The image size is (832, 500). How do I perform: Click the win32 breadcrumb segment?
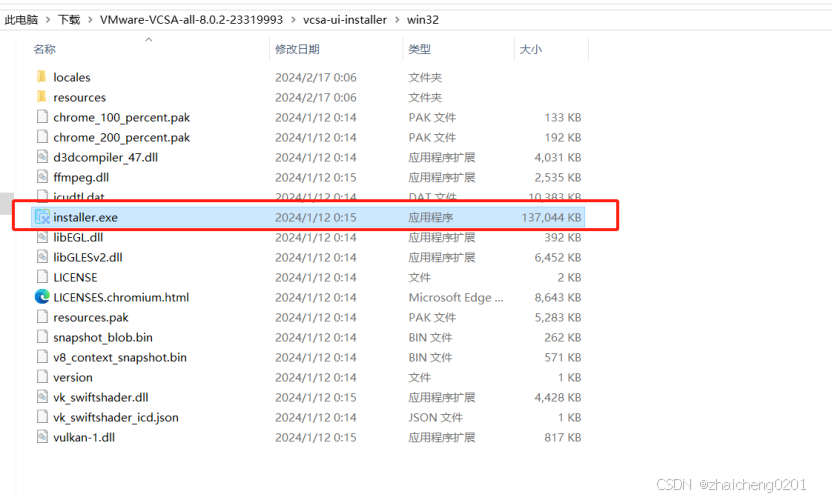click(423, 20)
